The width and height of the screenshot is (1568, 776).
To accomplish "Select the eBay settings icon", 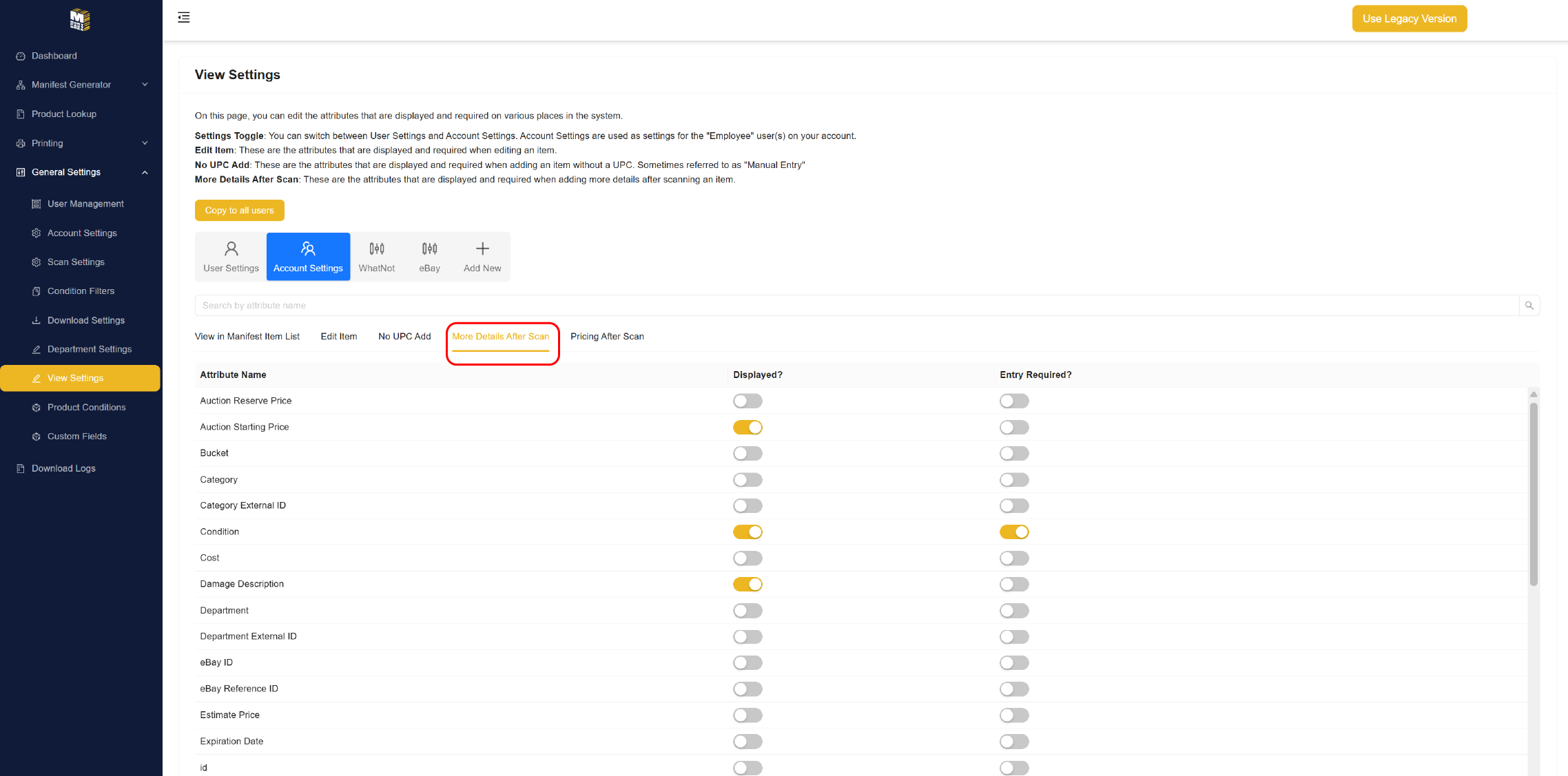I will click(x=429, y=249).
